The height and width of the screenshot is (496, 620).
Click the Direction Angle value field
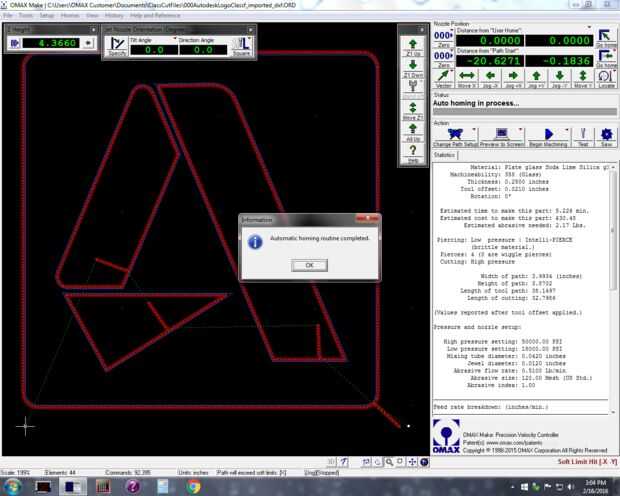(203, 50)
